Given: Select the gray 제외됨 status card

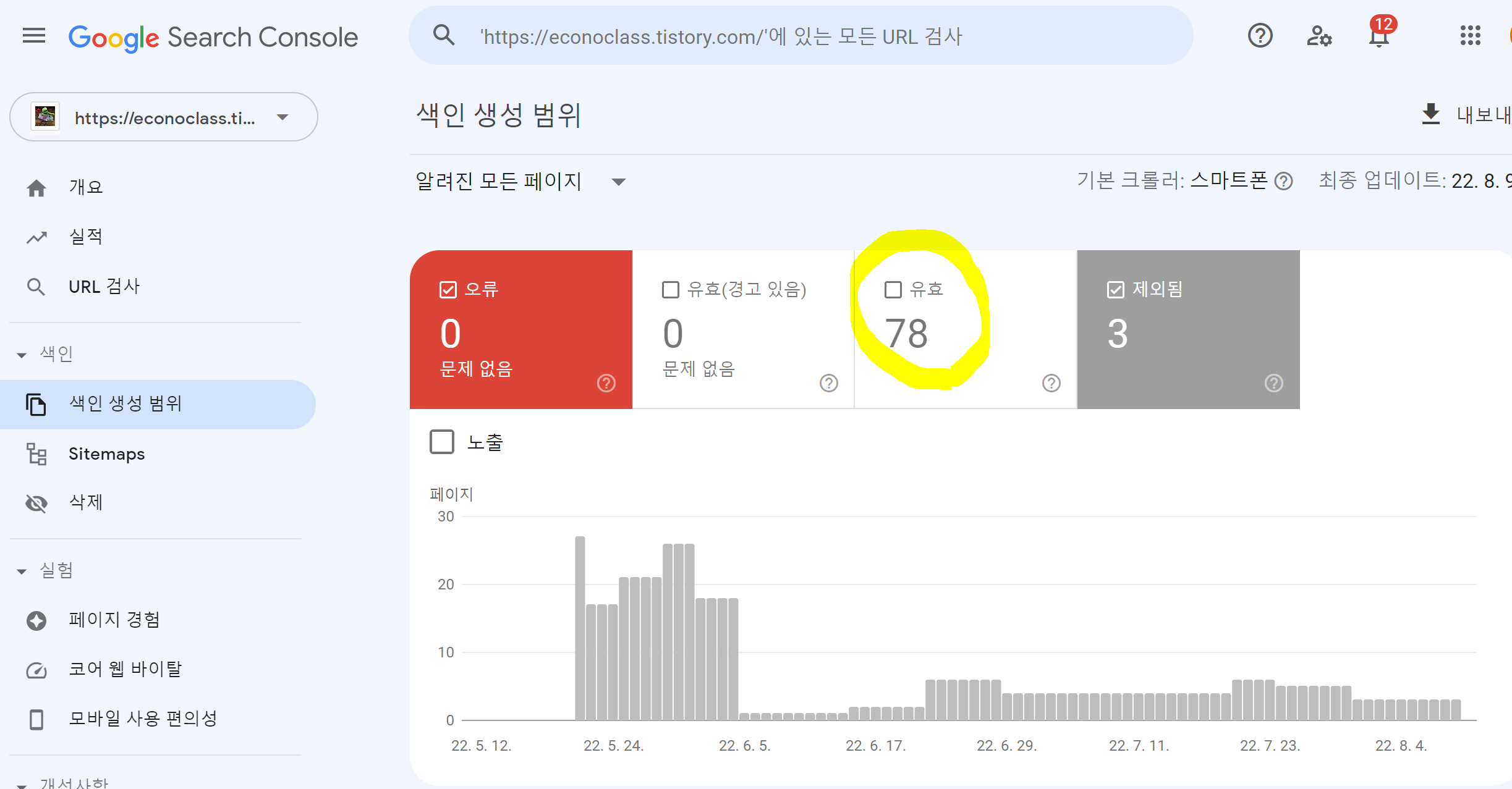Looking at the screenshot, I should pyautogui.click(x=1188, y=329).
